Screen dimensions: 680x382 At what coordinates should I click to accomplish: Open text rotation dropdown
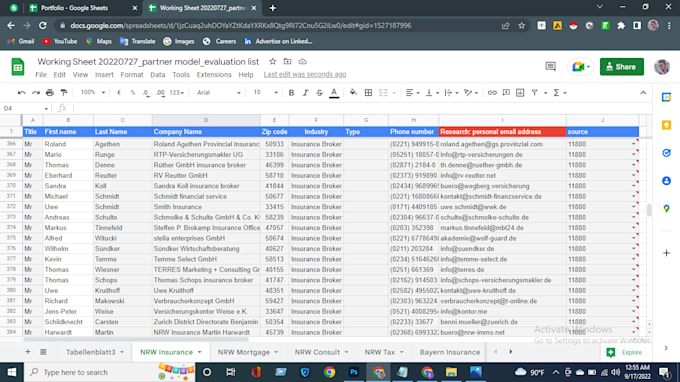tap(471, 93)
